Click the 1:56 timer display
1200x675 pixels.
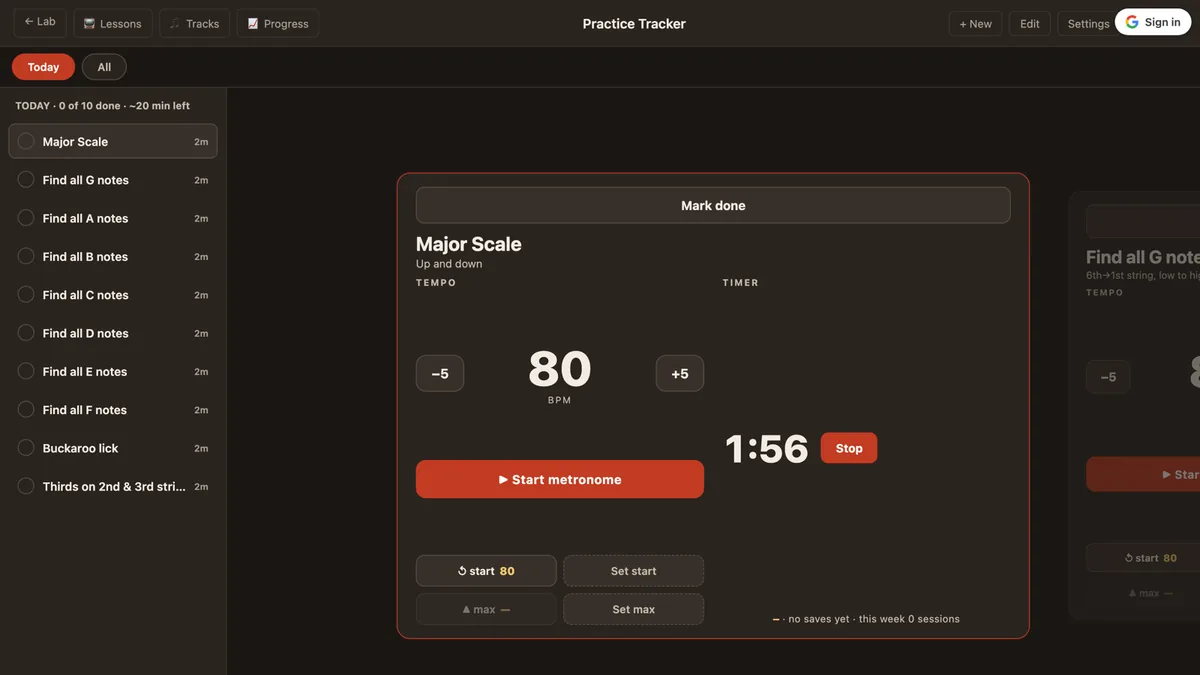(x=767, y=449)
